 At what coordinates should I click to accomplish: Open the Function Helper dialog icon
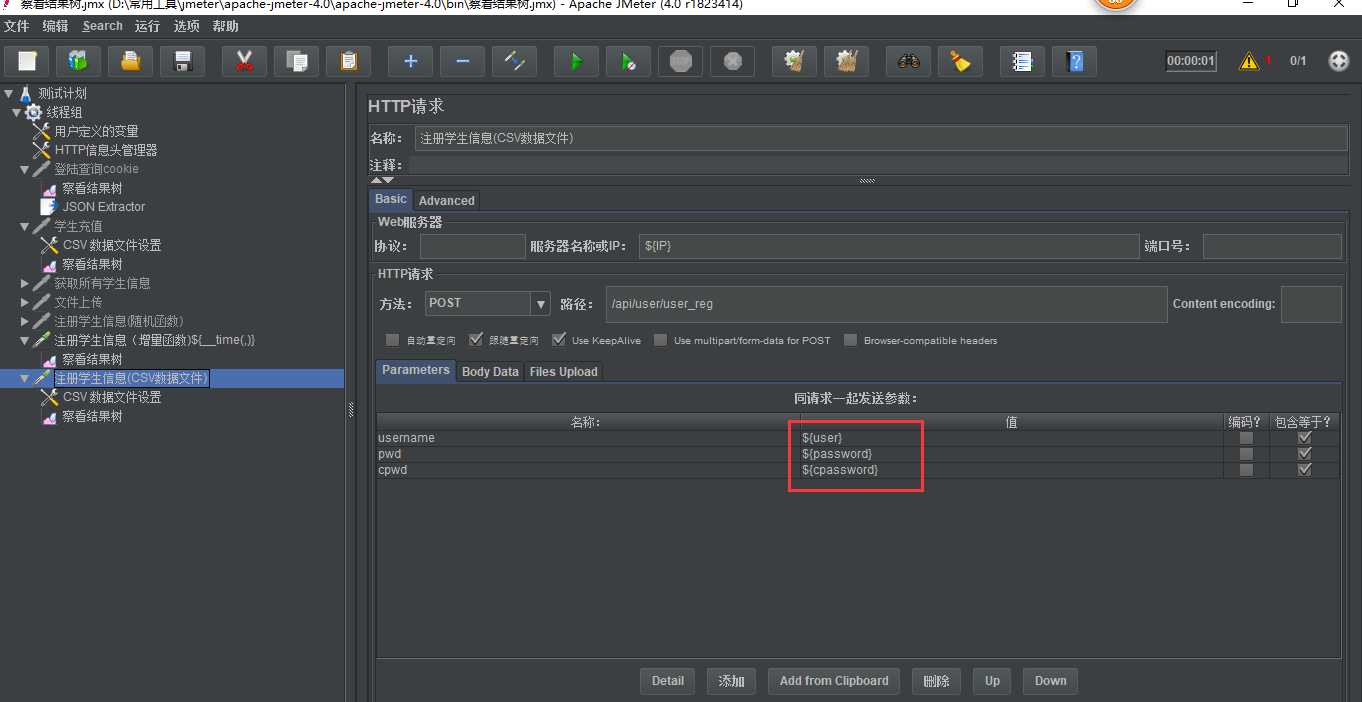(x=1022, y=62)
